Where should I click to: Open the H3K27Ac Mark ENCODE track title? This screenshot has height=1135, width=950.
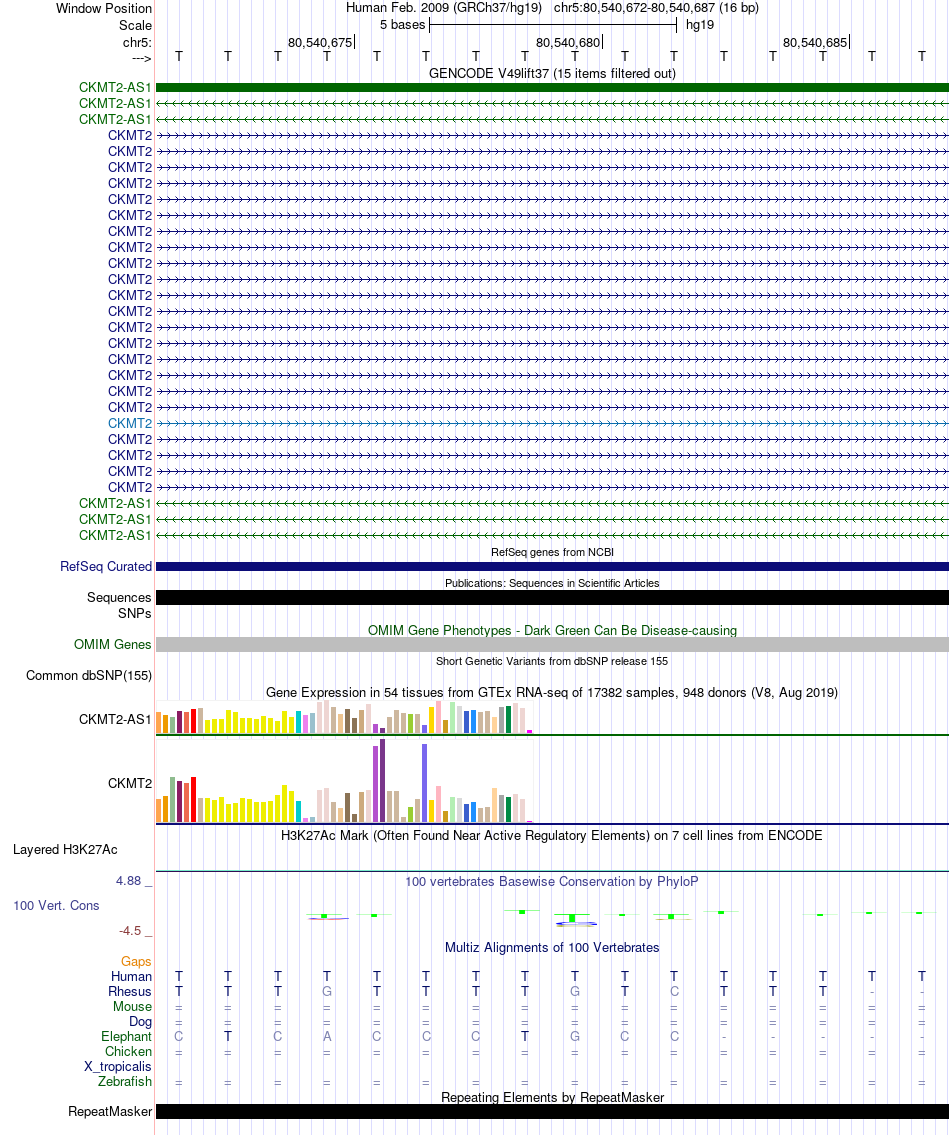tap(552, 835)
